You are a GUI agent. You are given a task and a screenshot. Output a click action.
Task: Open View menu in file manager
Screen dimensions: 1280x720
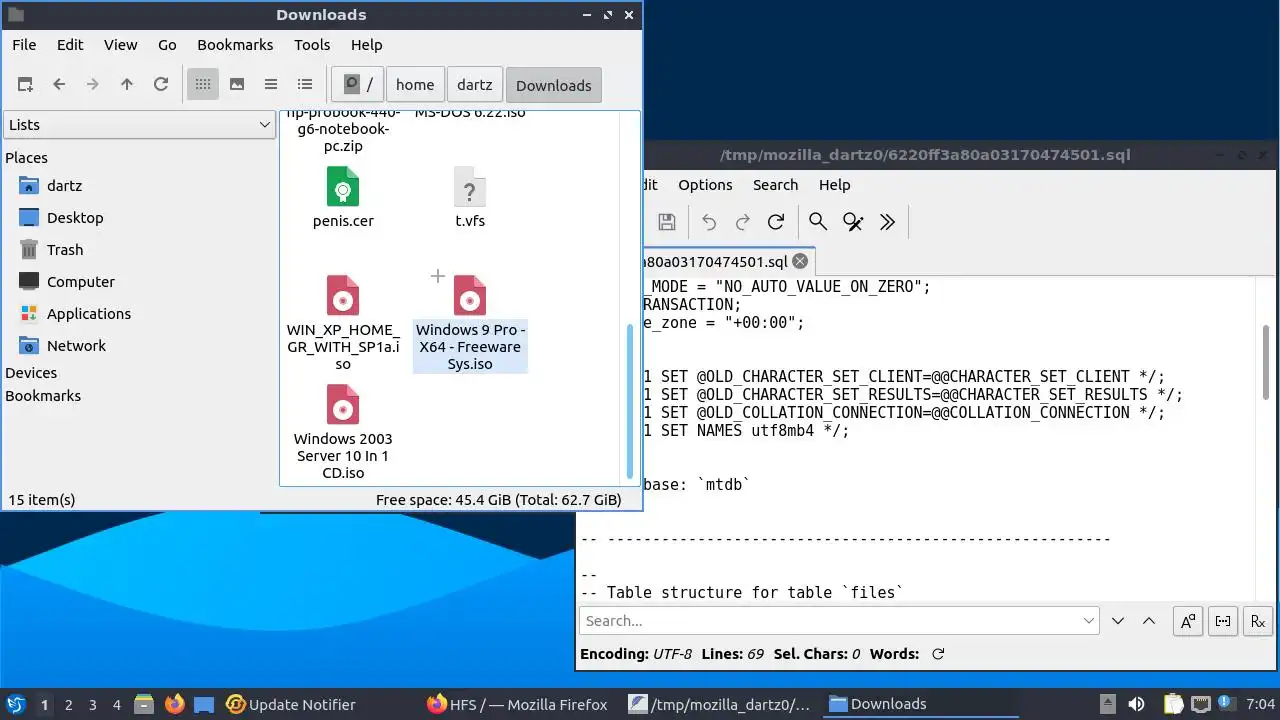coord(121,45)
